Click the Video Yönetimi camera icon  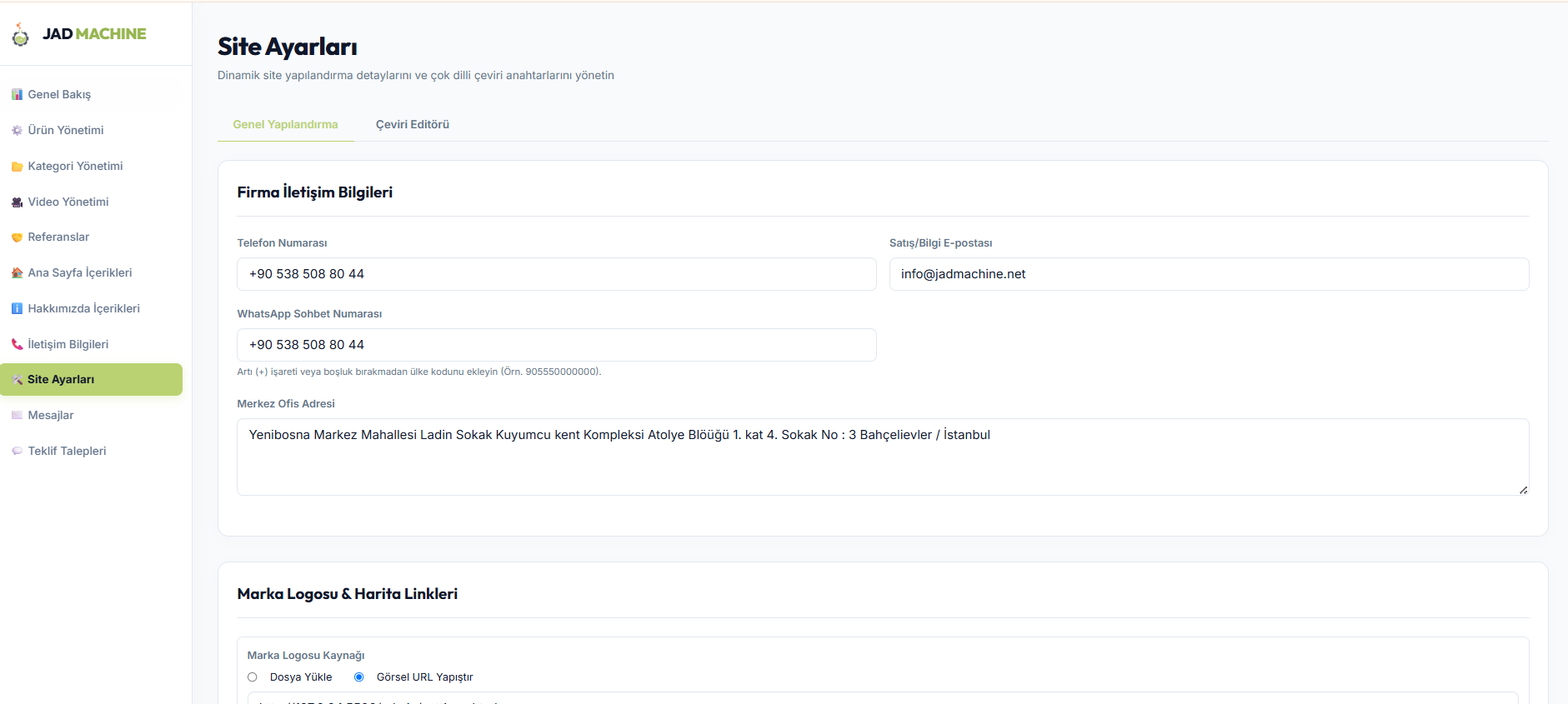[x=17, y=202]
